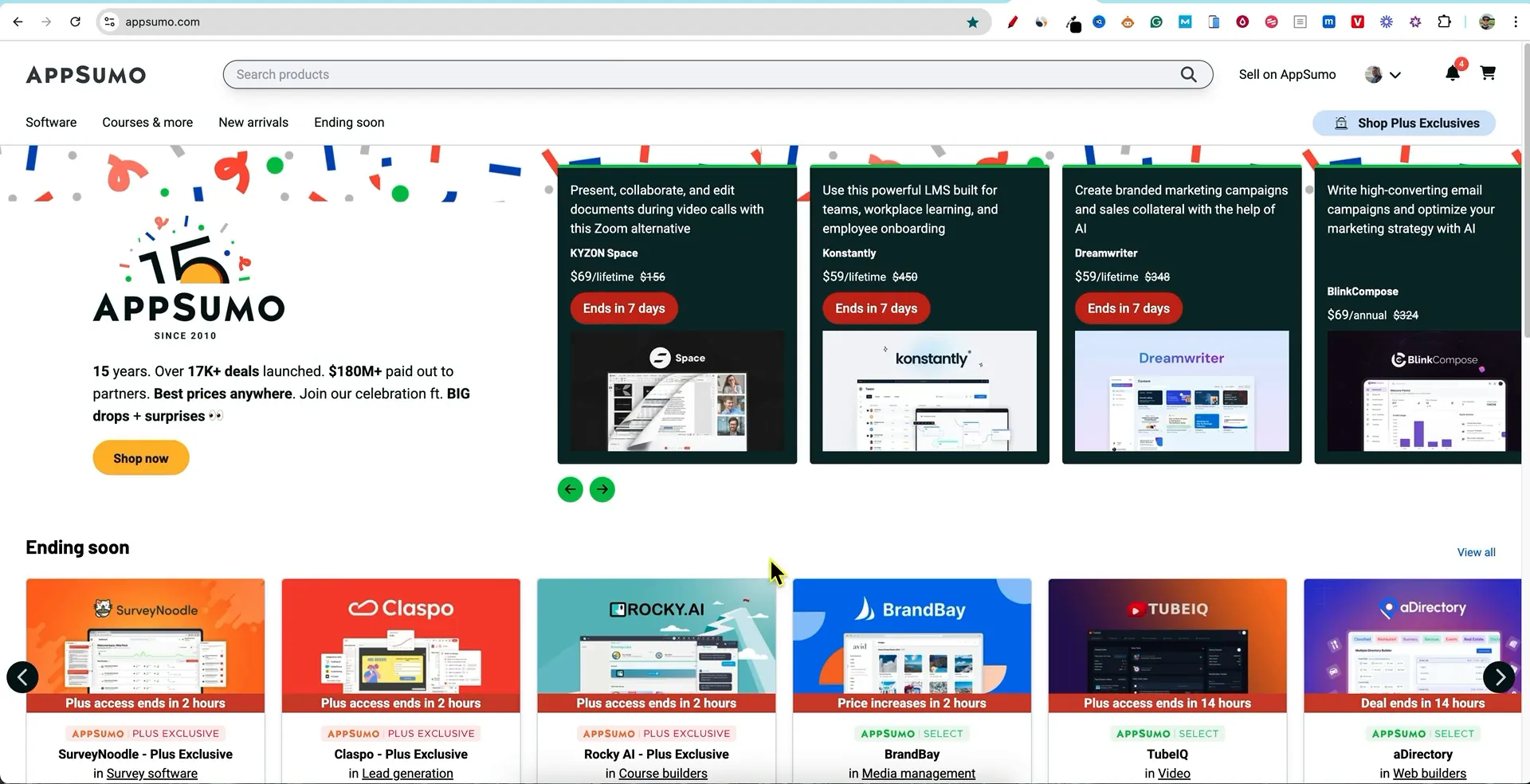This screenshot has width=1530, height=784.
Task: Click Web builders category link
Action: [x=1430, y=774]
